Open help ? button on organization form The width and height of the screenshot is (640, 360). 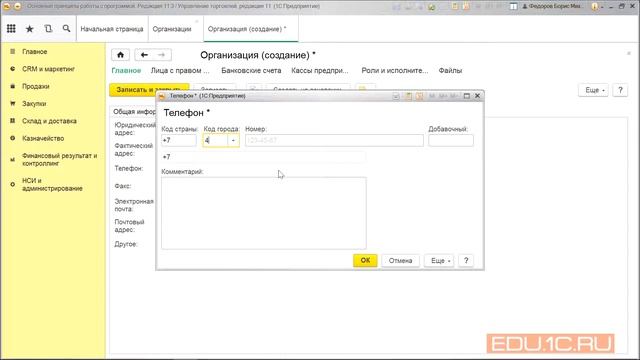(620, 90)
